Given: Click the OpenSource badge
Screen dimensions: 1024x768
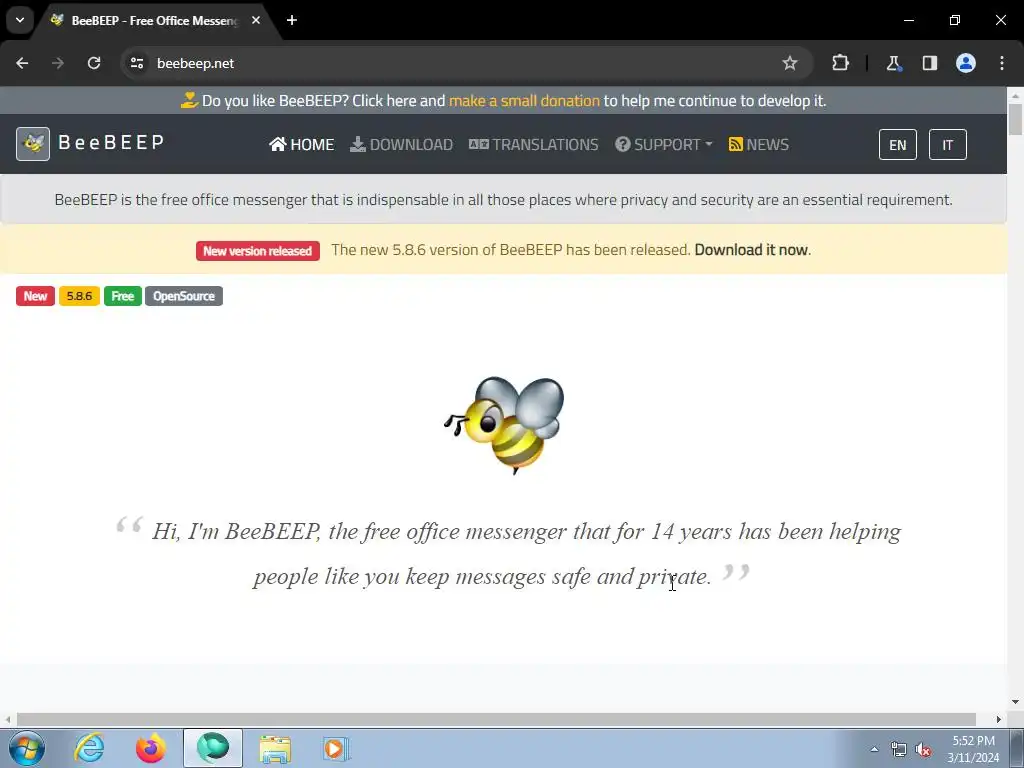Looking at the screenshot, I should [x=184, y=296].
